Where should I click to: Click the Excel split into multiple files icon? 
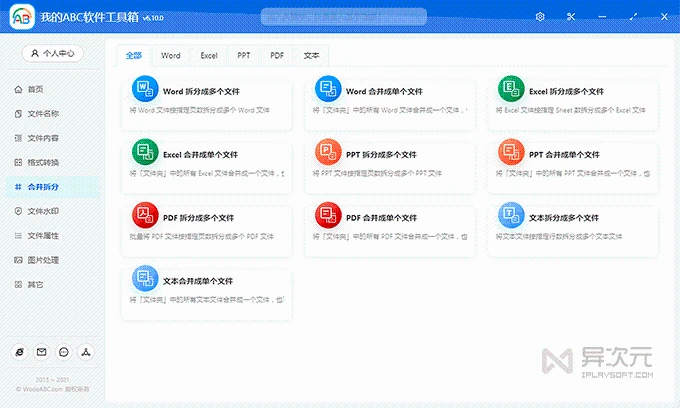511,89
